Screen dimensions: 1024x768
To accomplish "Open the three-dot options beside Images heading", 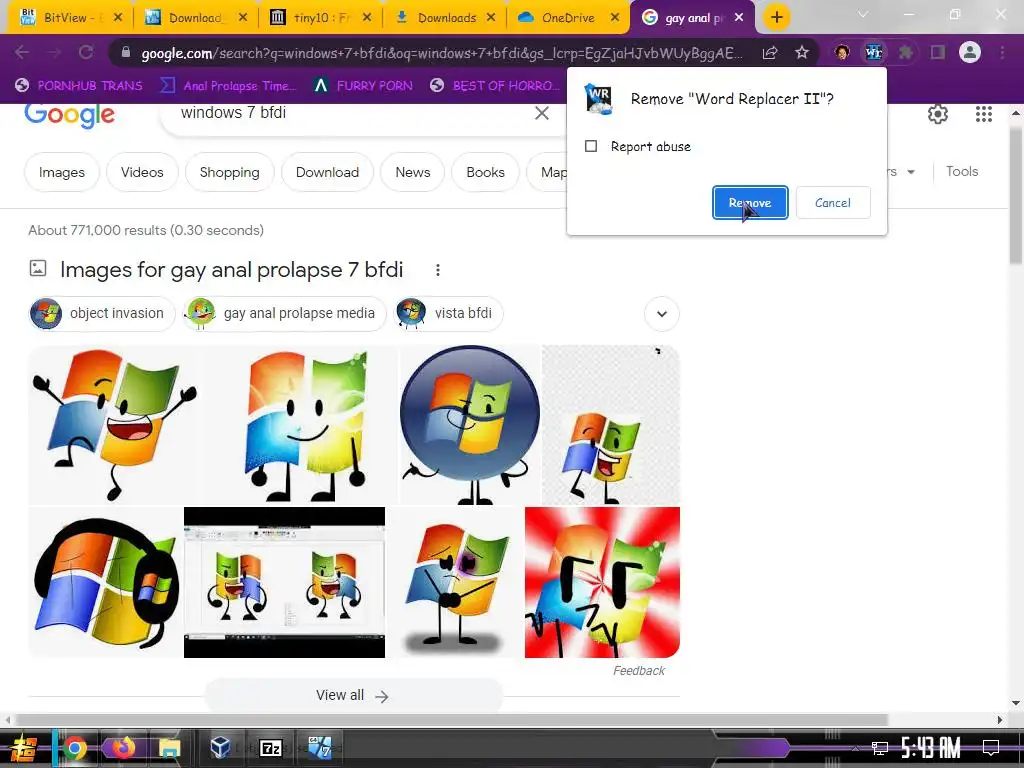I will coord(438,270).
